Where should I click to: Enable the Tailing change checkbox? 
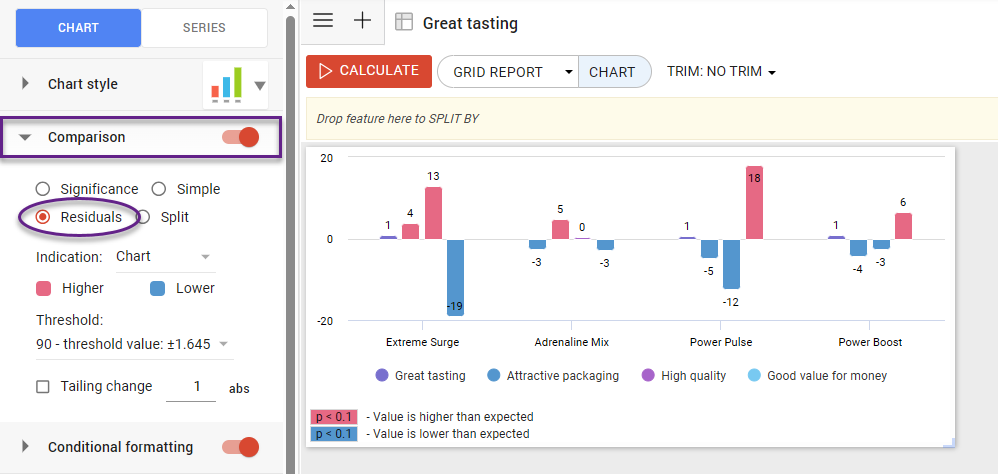(42, 387)
